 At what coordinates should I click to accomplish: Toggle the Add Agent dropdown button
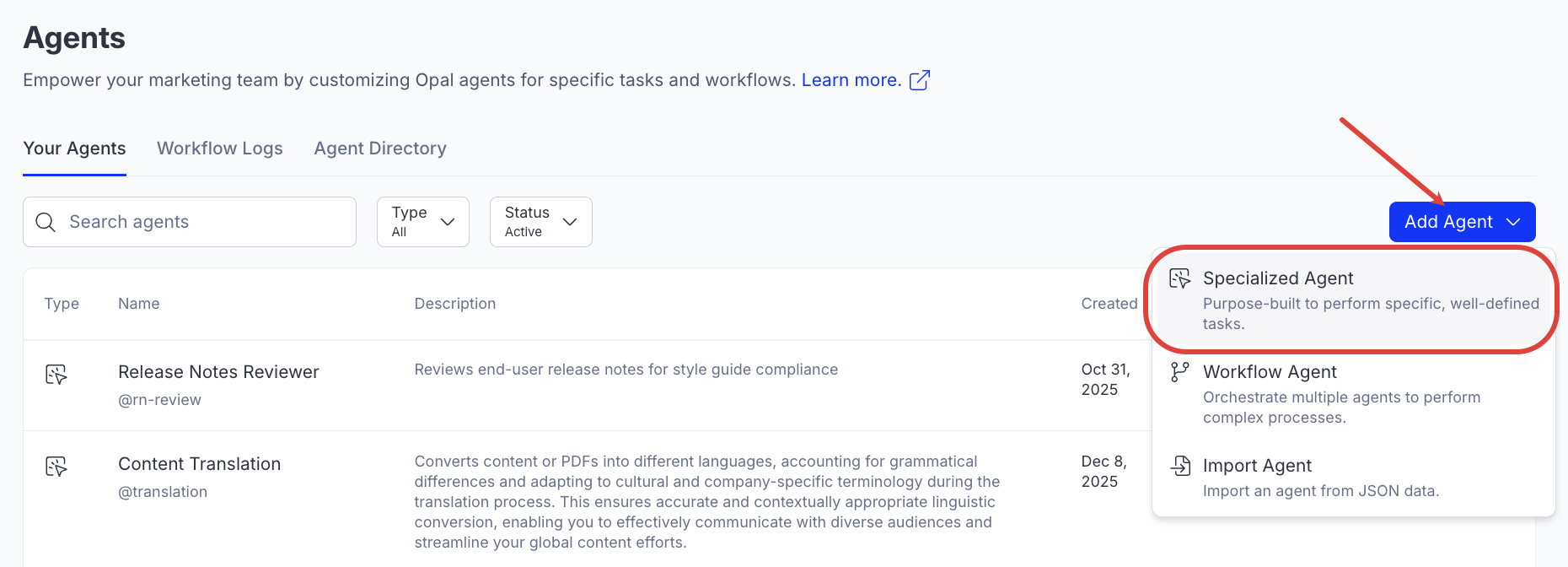(x=1461, y=222)
